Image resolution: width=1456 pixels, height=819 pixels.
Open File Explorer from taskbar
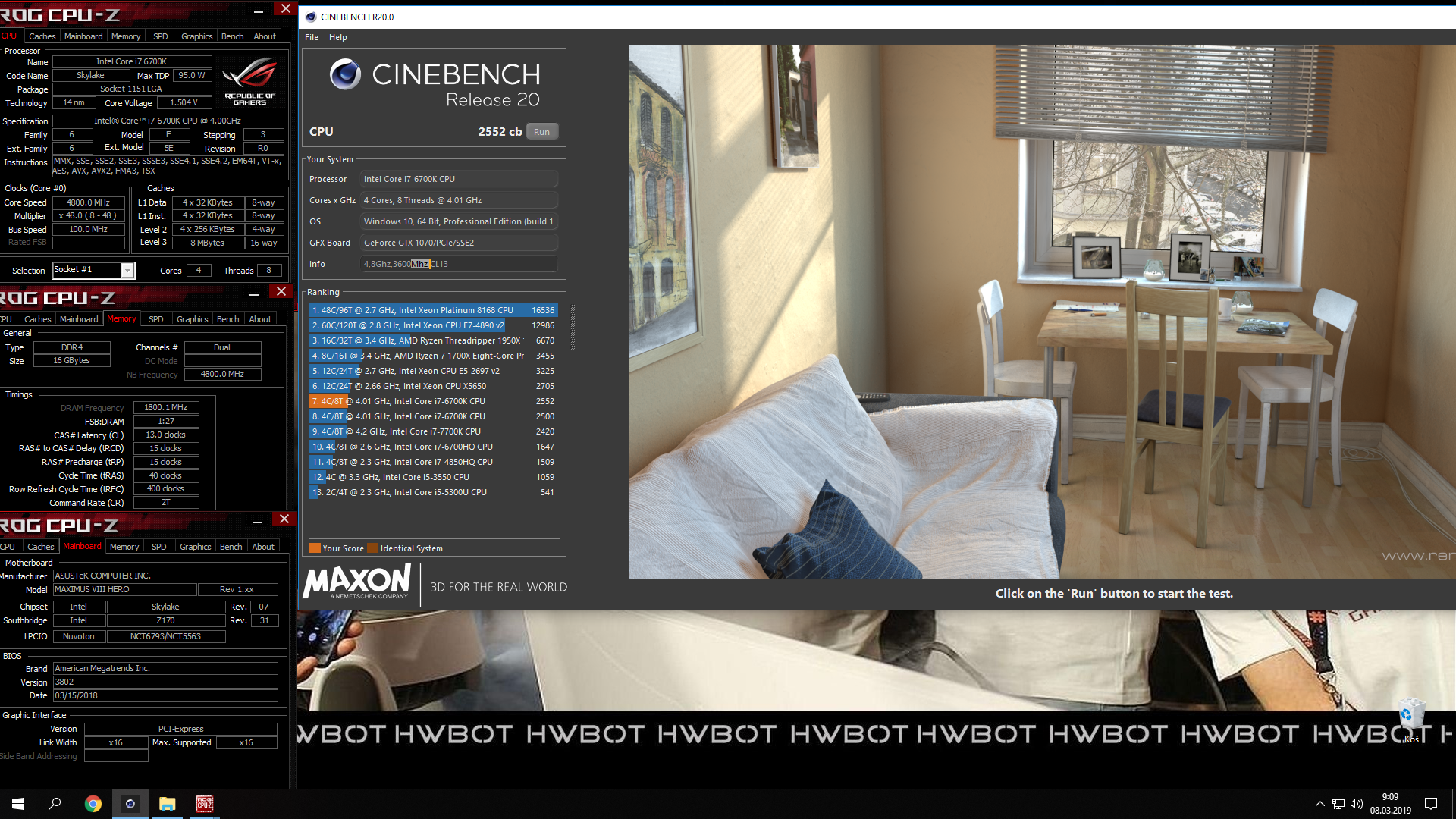(168, 804)
